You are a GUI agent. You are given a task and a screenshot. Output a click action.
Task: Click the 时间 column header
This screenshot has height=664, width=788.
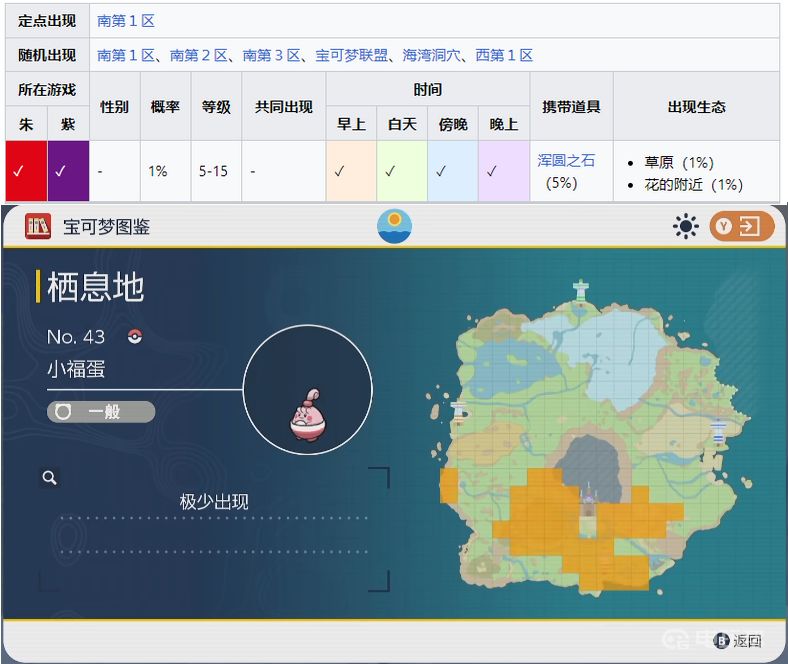point(428,89)
